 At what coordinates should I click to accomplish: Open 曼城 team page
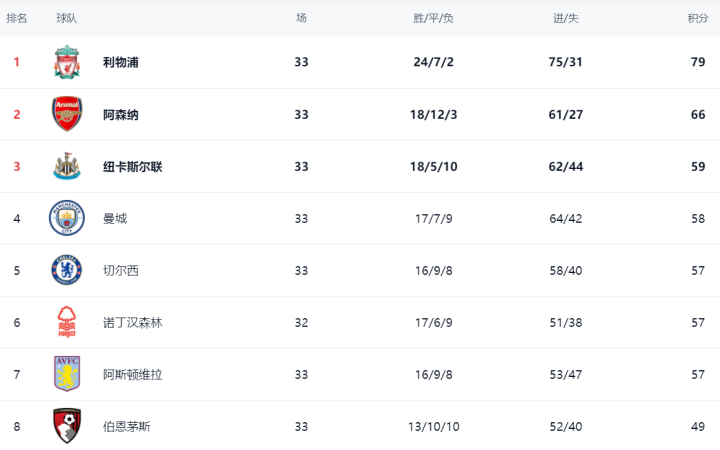pyautogui.click(x=115, y=219)
